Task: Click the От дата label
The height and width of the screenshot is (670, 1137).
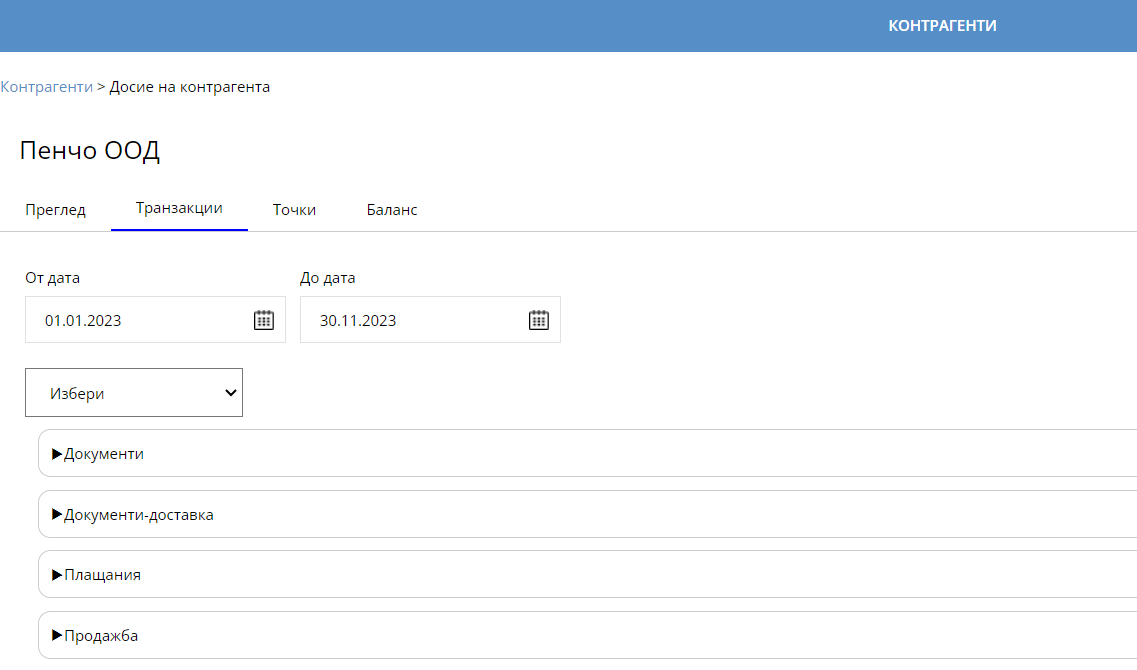Action: tap(52, 278)
